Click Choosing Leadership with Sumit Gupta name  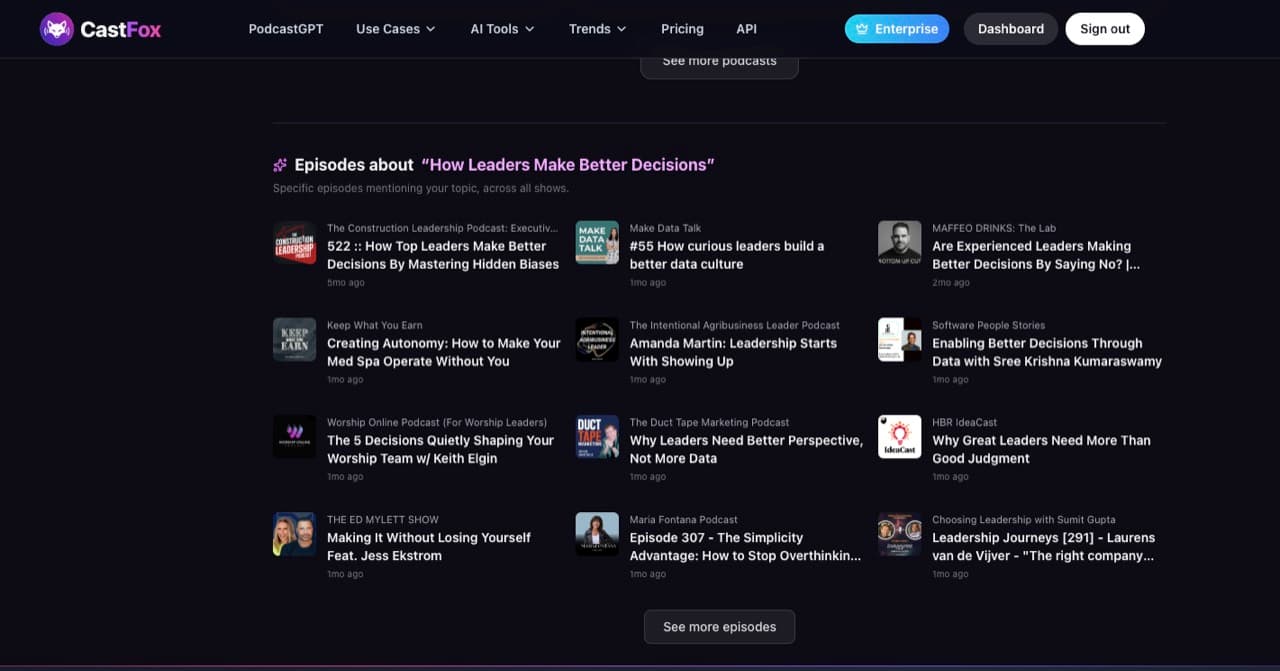(1024, 519)
